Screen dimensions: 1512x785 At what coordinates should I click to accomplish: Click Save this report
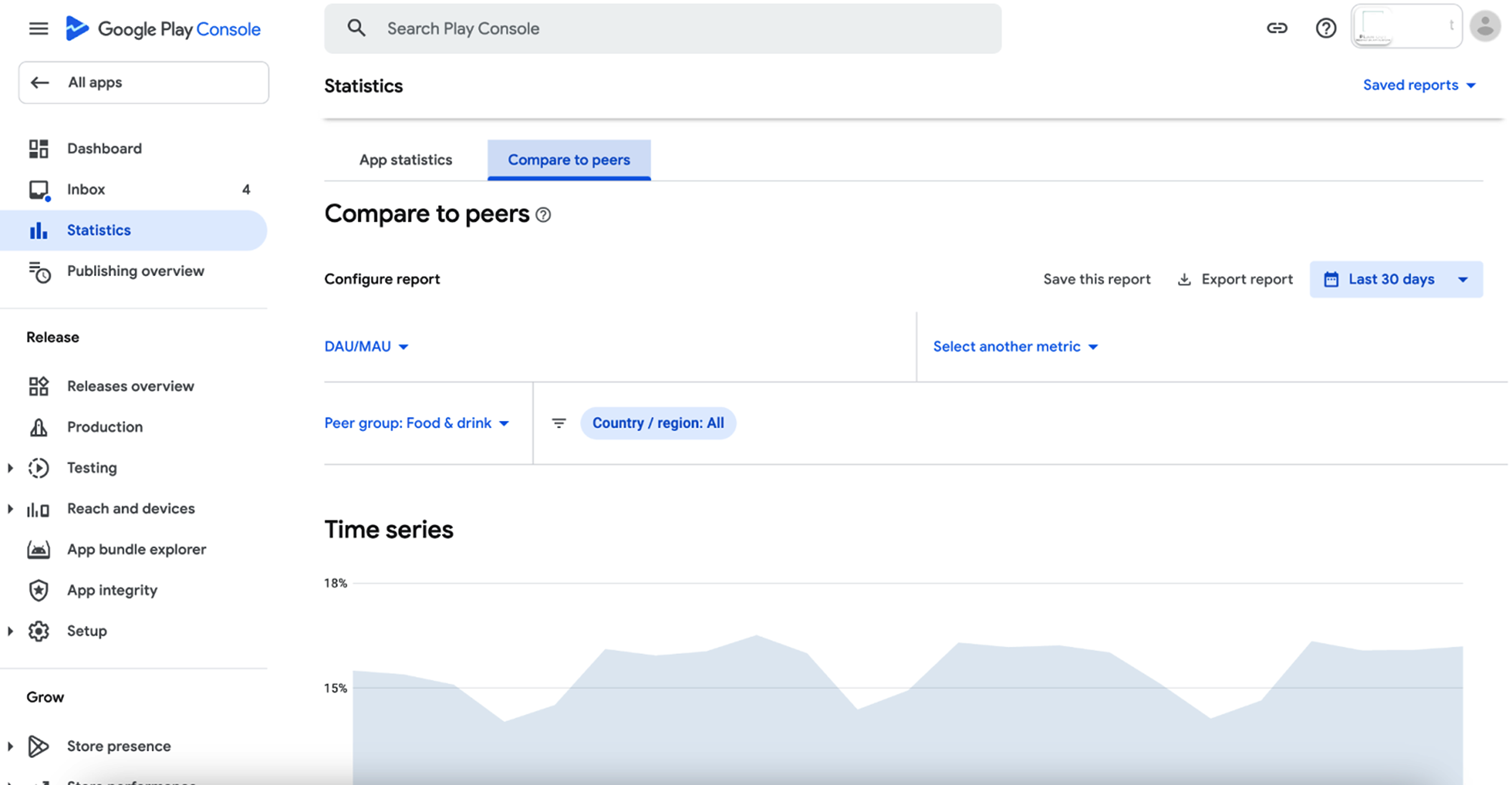[1096, 279]
